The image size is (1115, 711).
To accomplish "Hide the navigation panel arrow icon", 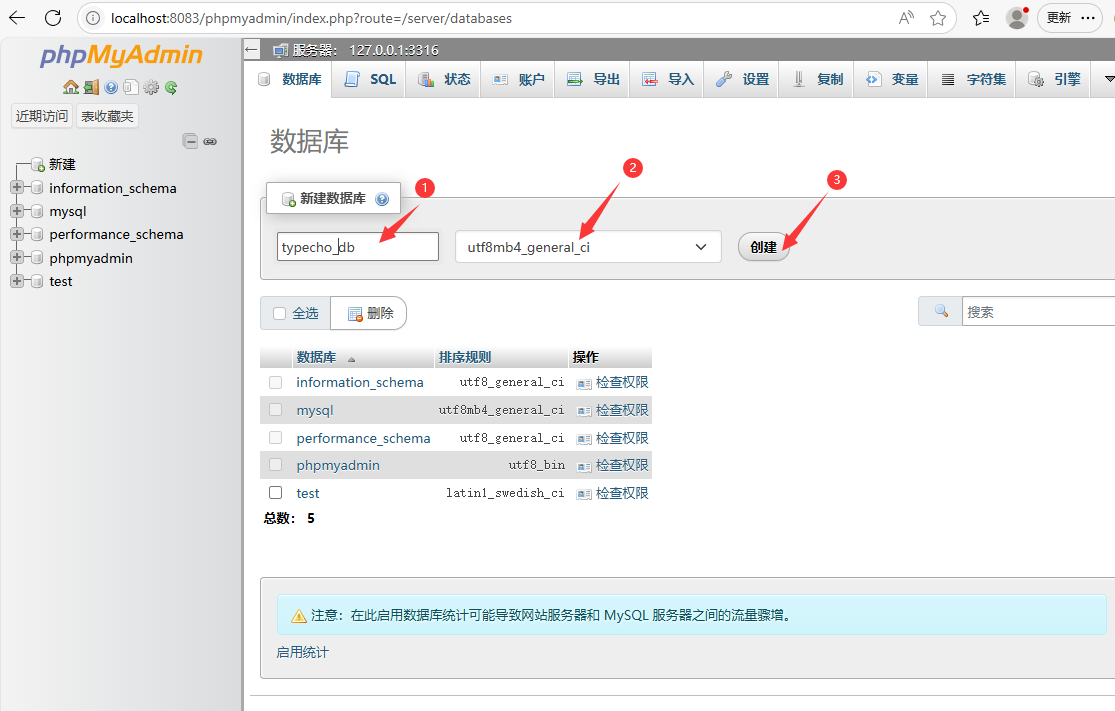I will pyautogui.click(x=251, y=50).
